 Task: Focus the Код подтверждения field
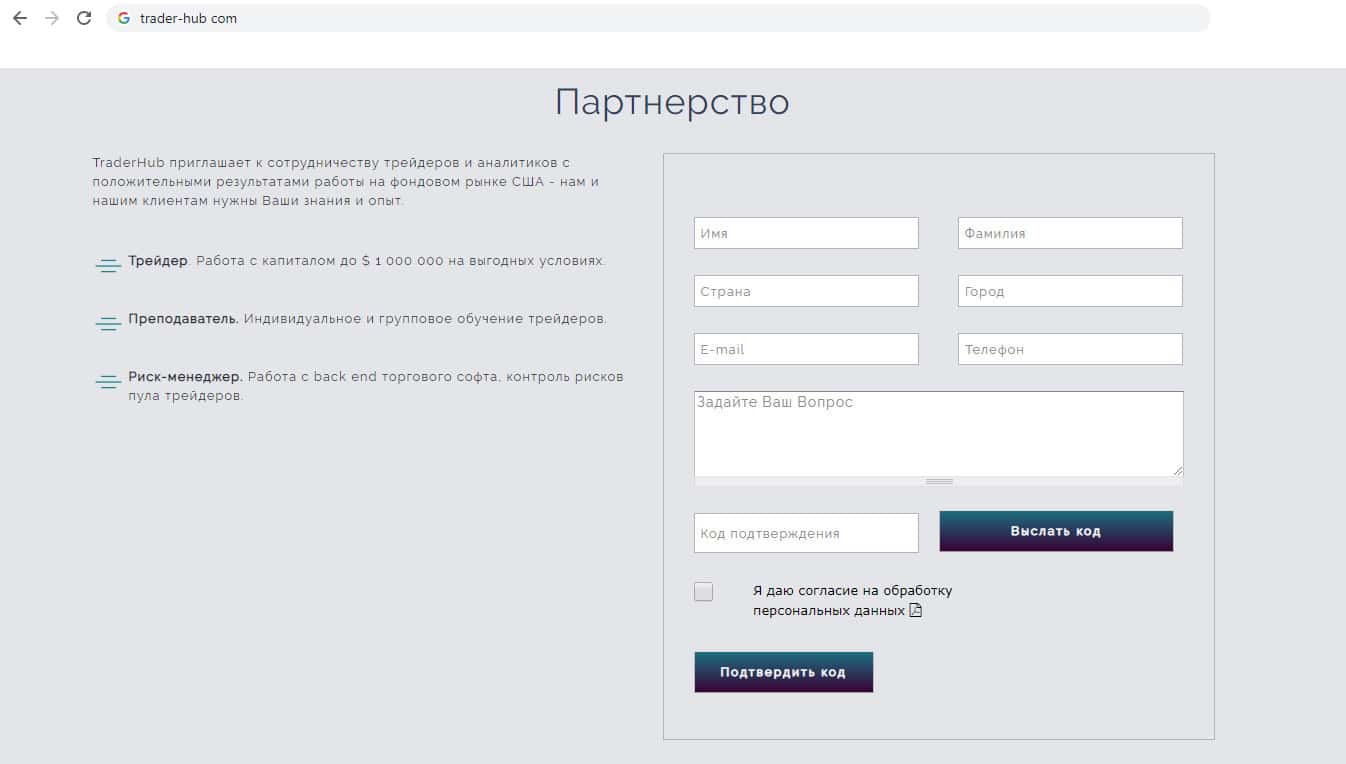(806, 533)
